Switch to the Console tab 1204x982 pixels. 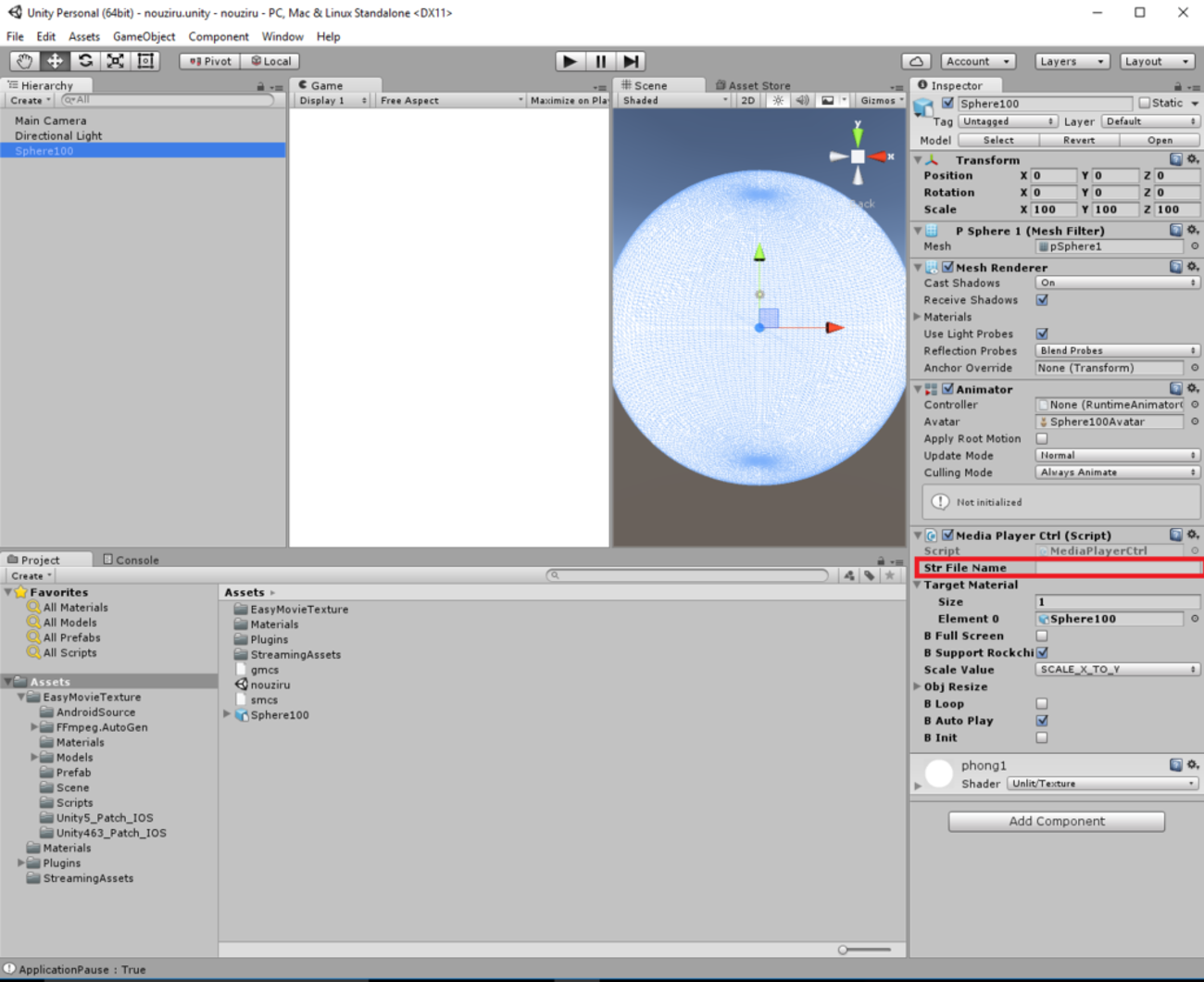(x=132, y=560)
